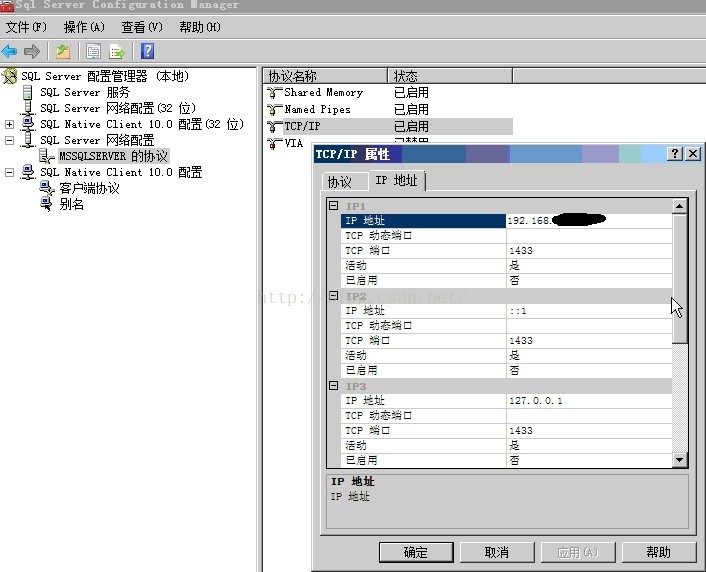Open the 帮助(H) menu
Screen dimensions: 706x572
200,27
